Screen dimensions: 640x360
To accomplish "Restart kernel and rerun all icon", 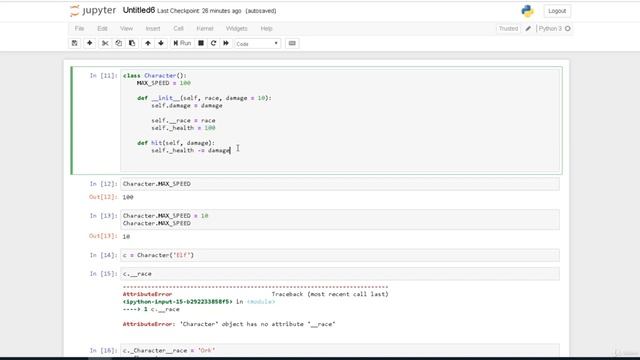I will click(x=226, y=43).
